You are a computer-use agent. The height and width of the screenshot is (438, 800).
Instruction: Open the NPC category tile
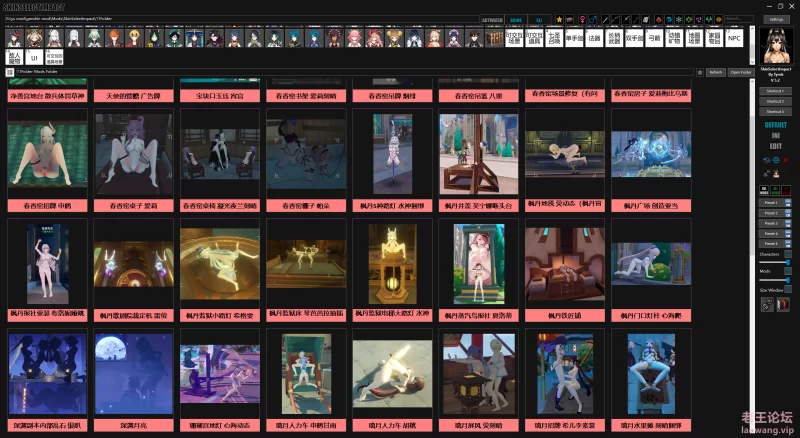pyautogui.click(x=734, y=38)
